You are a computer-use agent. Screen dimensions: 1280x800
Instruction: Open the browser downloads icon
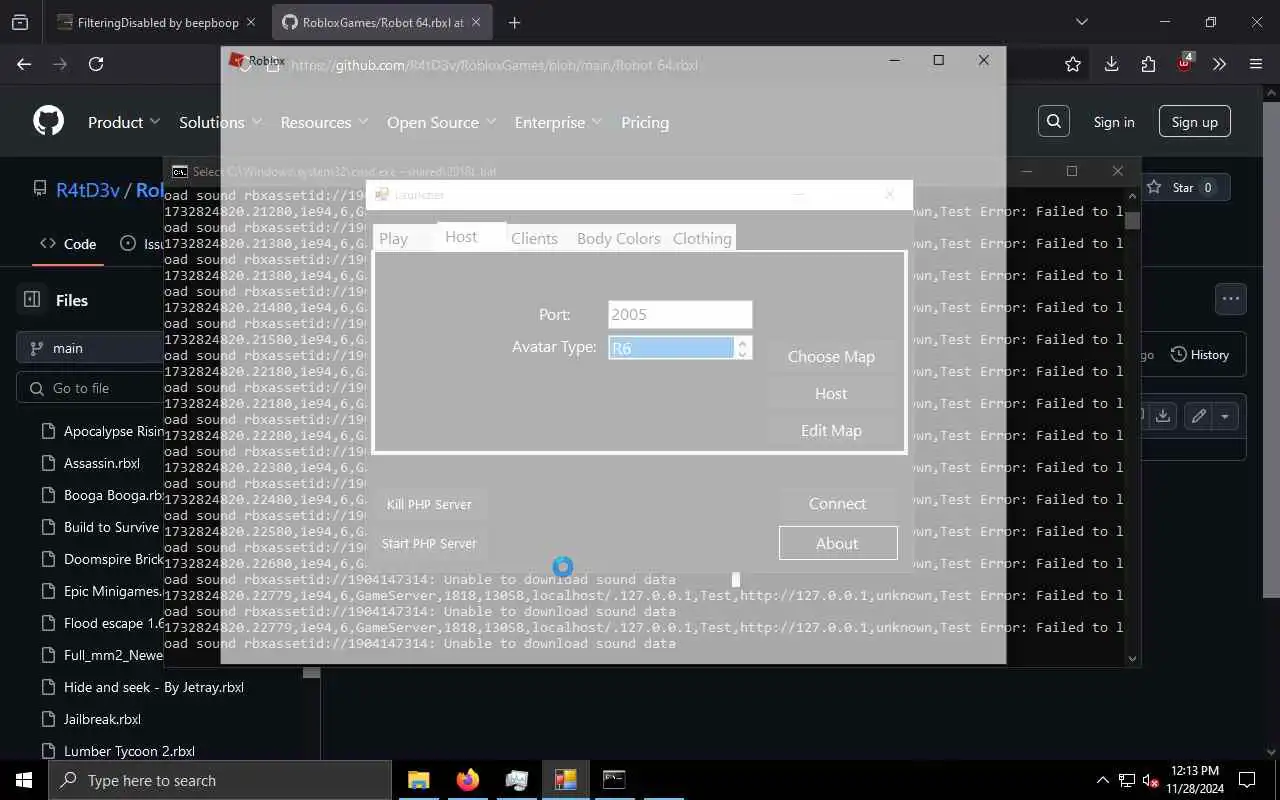(1111, 64)
